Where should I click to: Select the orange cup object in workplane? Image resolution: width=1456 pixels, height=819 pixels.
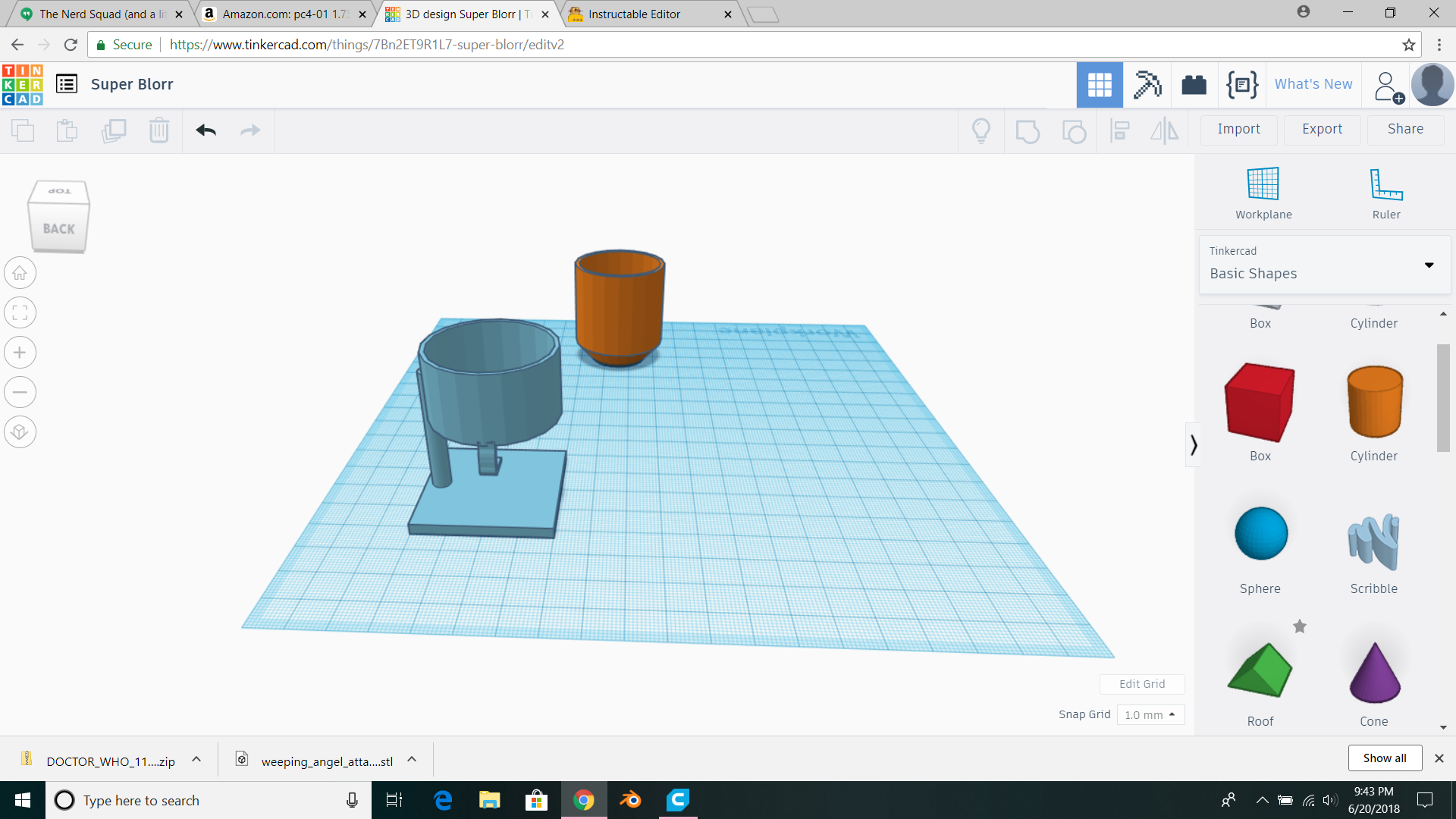(x=620, y=307)
